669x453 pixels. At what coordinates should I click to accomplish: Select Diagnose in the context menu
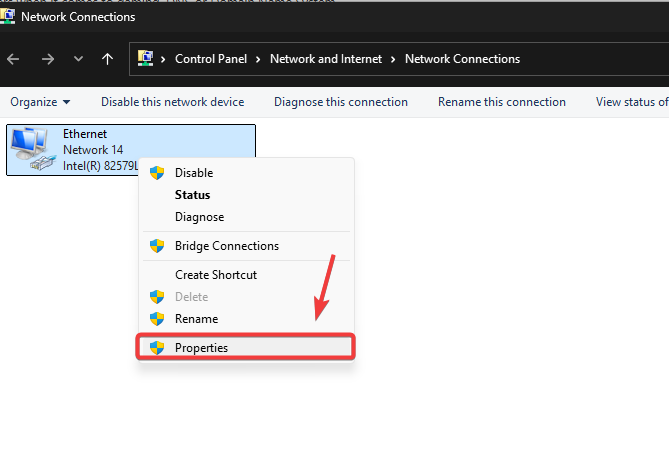(x=199, y=217)
